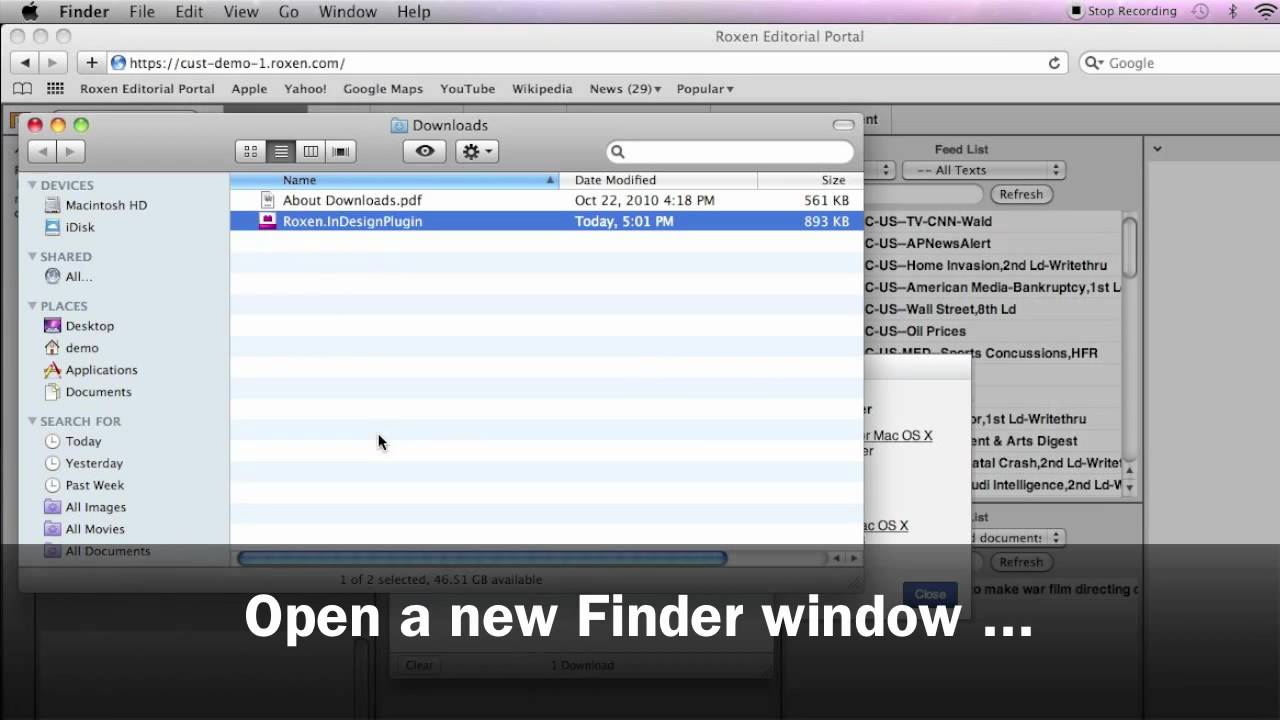Screen dimensions: 1280x720
Task: Switch Finder to Cover Flow view
Action: (x=341, y=151)
